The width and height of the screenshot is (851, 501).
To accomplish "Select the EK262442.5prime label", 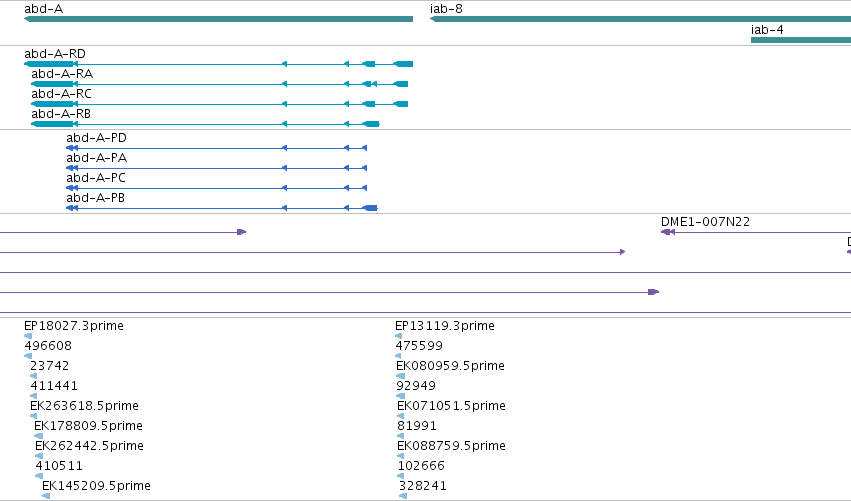I will pyautogui.click(x=90, y=446).
